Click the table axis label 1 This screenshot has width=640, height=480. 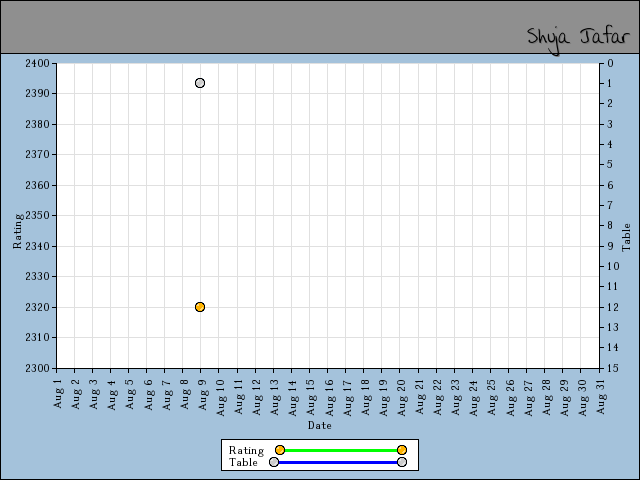pos(610,83)
